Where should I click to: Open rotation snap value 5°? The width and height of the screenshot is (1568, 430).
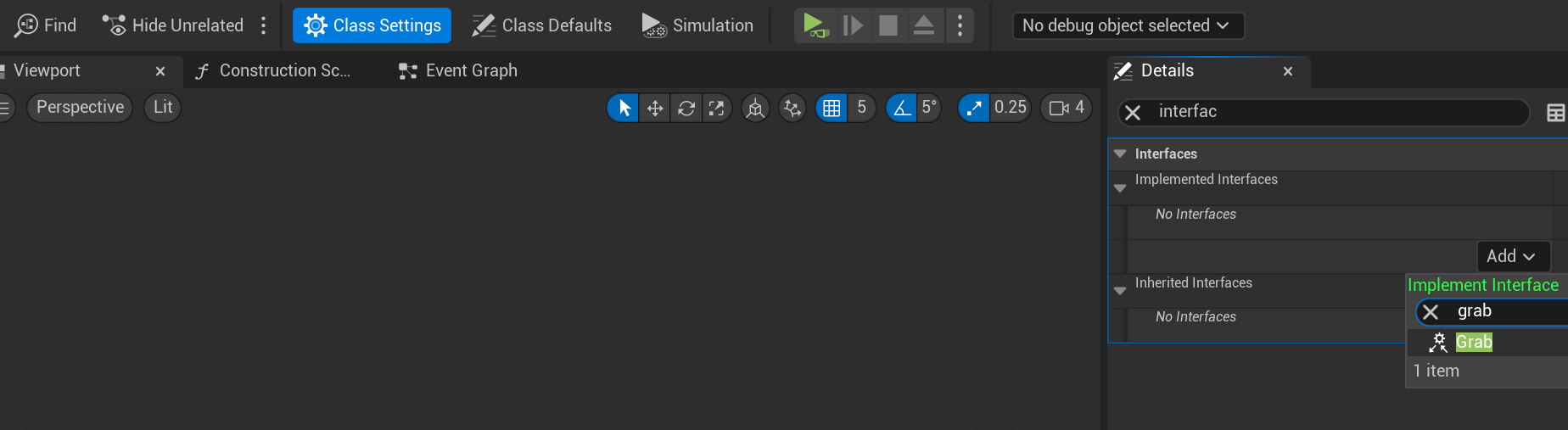coord(929,108)
